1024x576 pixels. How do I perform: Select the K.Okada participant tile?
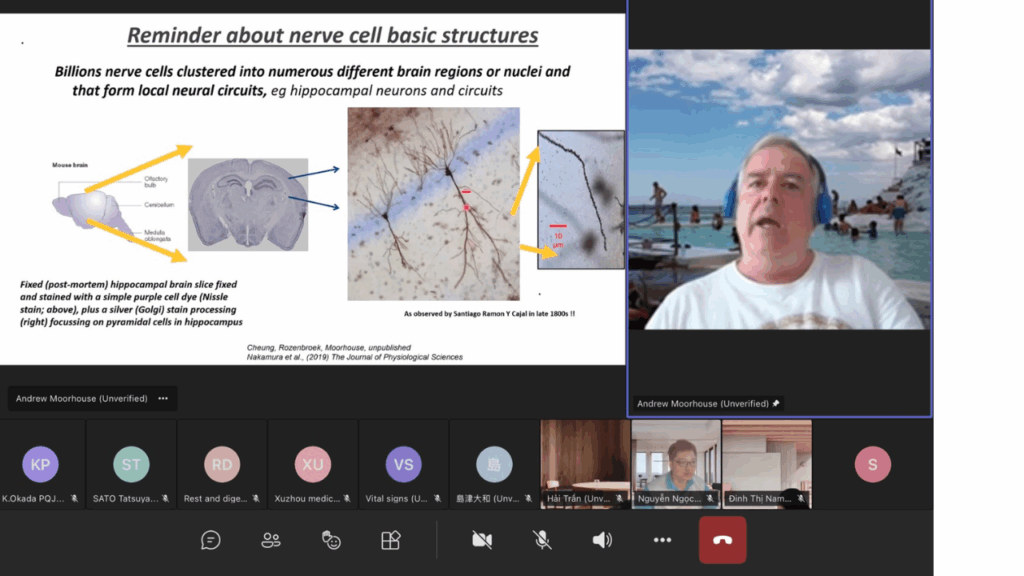point(41,464)
